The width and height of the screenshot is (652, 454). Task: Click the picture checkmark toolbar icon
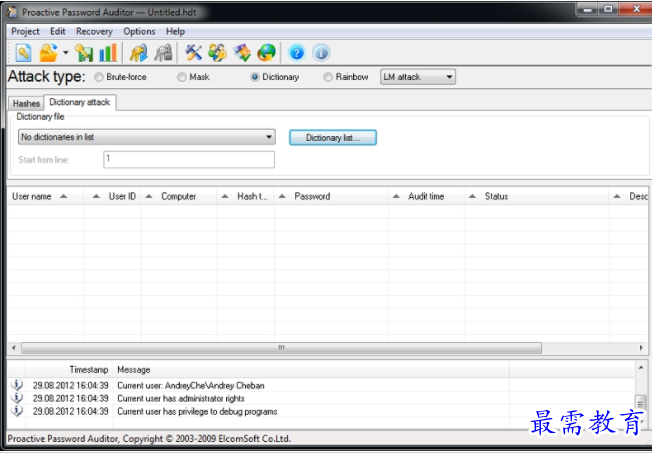(x=242, y=53)
